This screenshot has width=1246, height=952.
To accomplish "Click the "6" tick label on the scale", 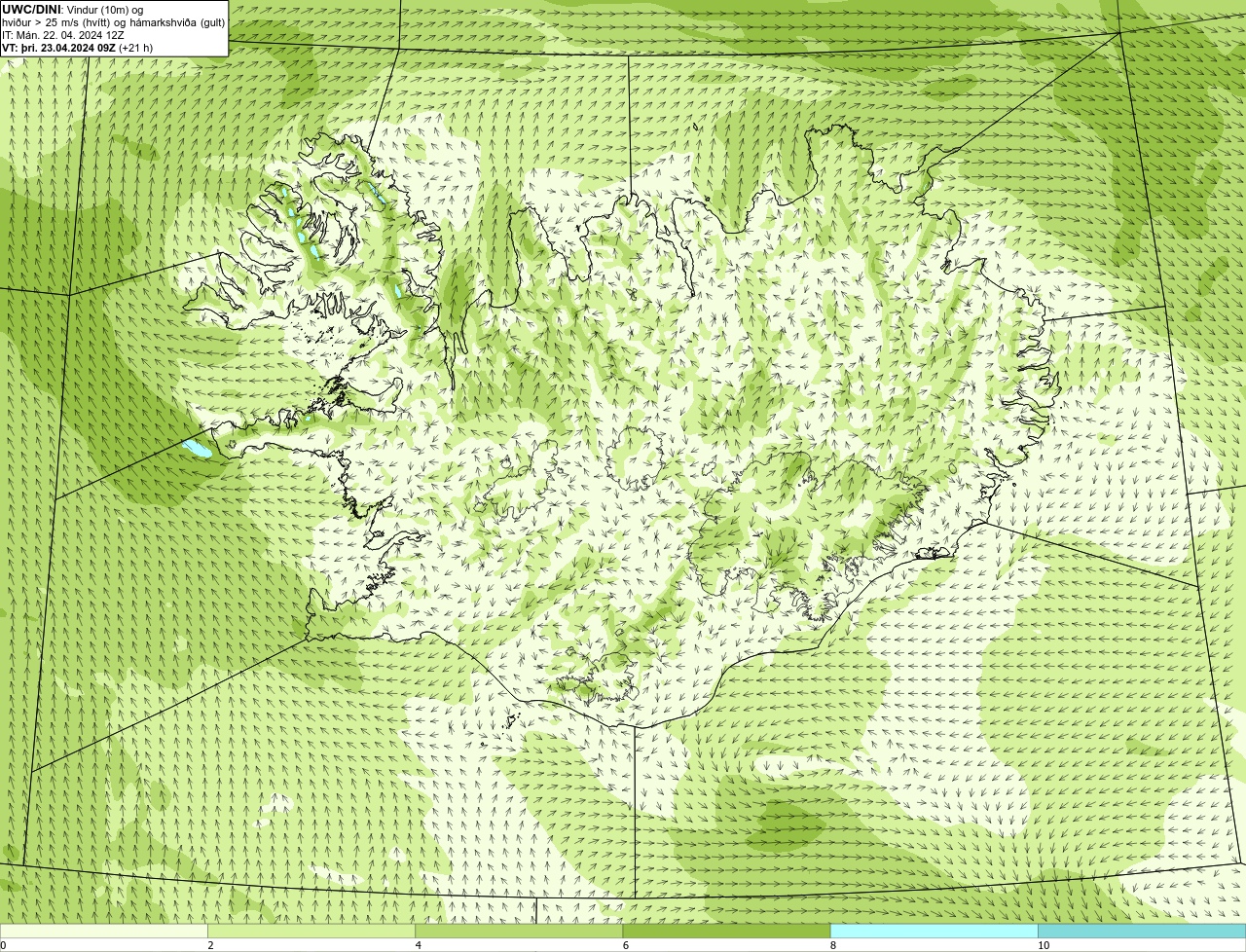I will click(626, 945).
